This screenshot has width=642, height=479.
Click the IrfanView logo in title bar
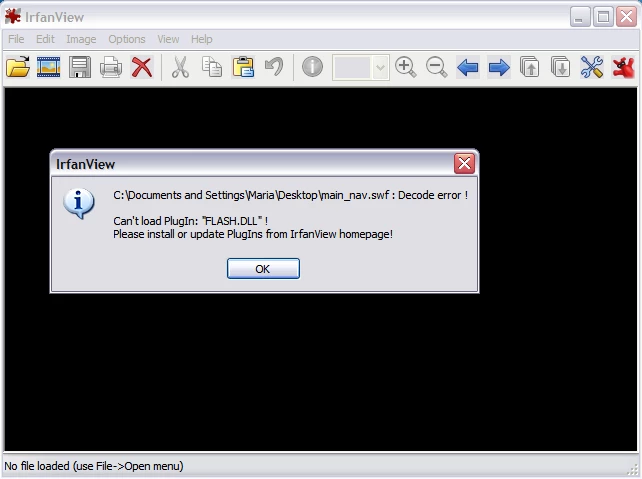(x=13, y=16)
